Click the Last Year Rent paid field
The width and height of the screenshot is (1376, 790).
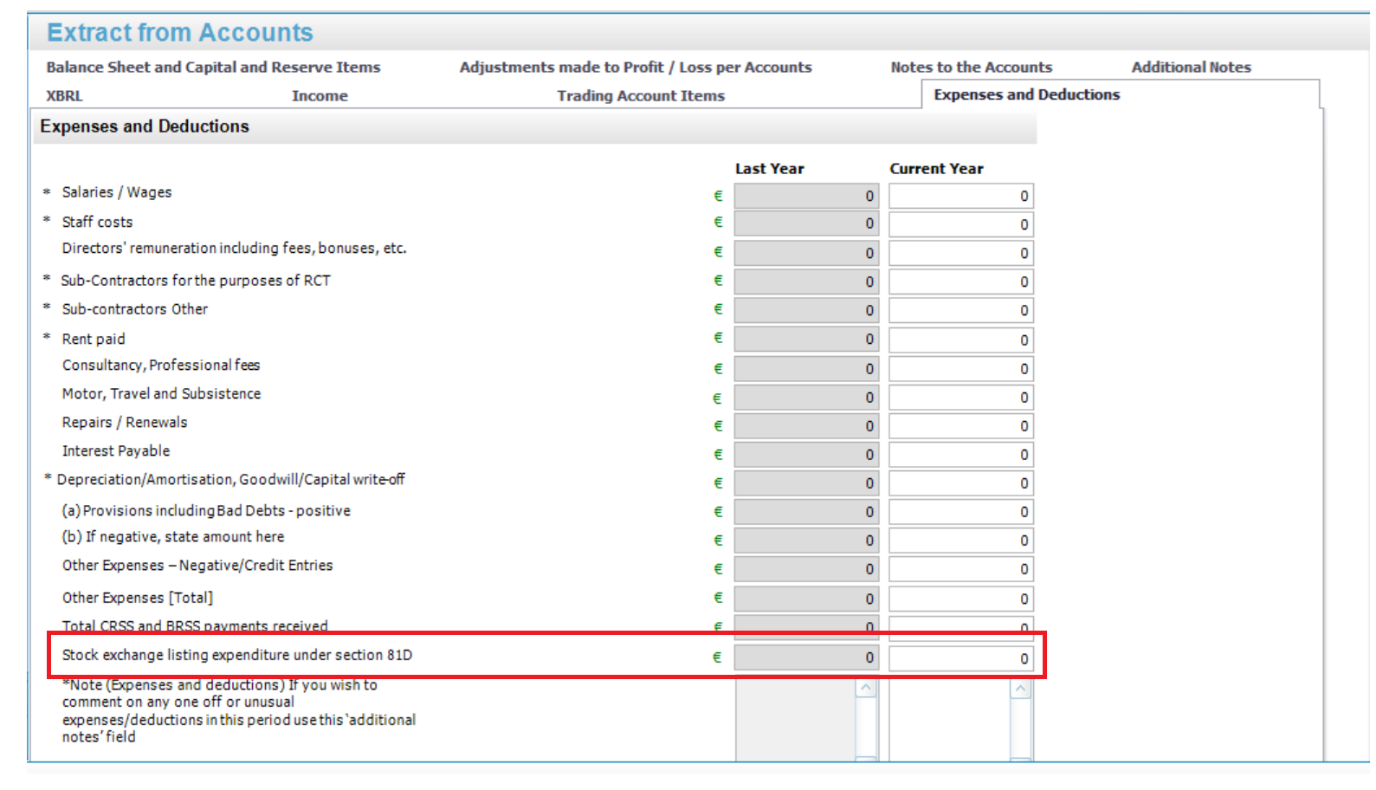tap(806, 340)
